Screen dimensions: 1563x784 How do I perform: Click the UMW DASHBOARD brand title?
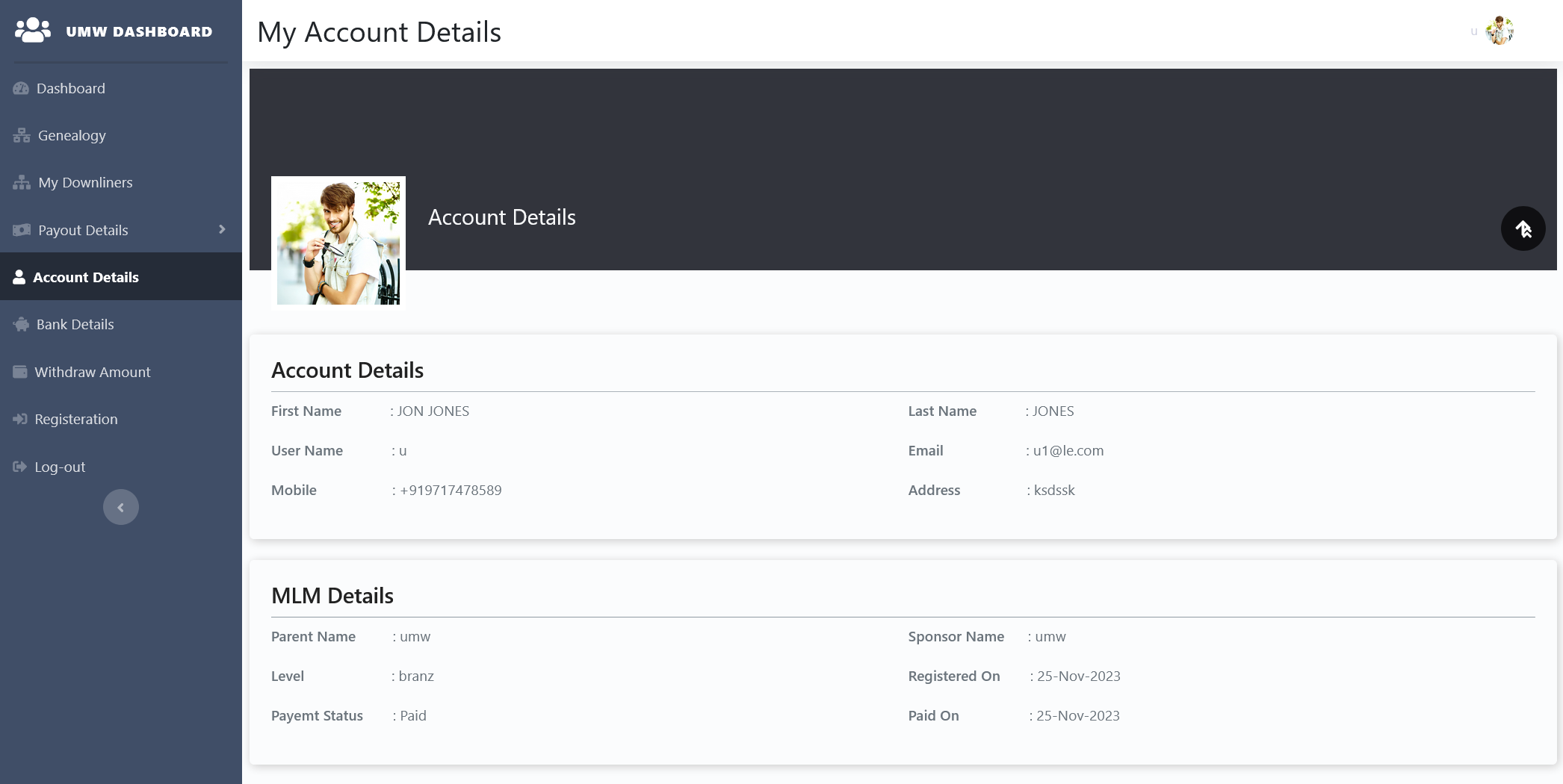click(139, 32)
